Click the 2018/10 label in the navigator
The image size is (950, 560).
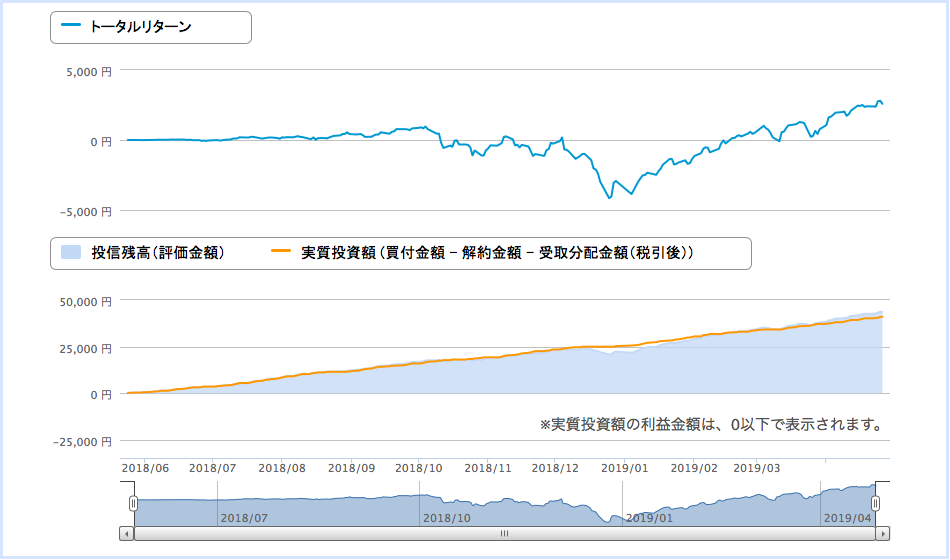click(x=447, y=518)
